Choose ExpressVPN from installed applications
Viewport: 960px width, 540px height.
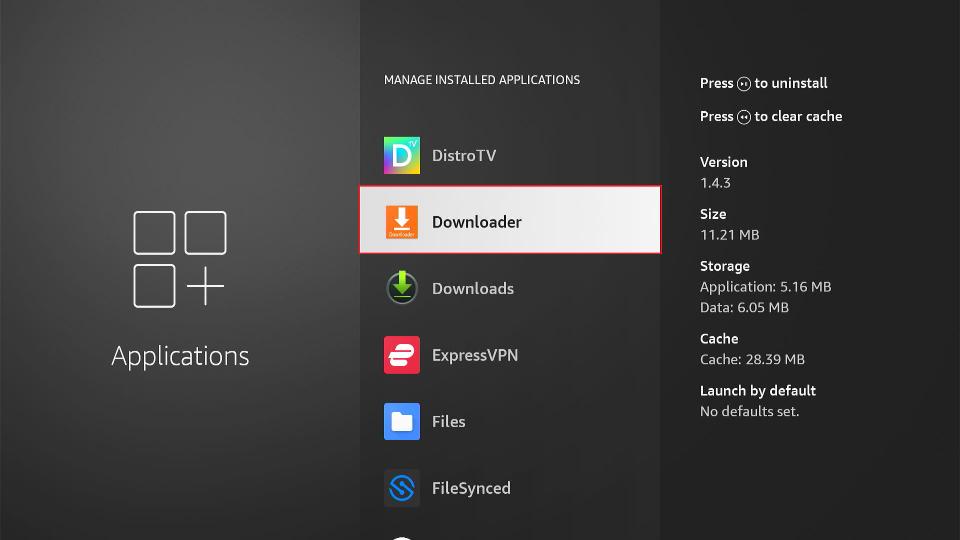click(510, 354)
